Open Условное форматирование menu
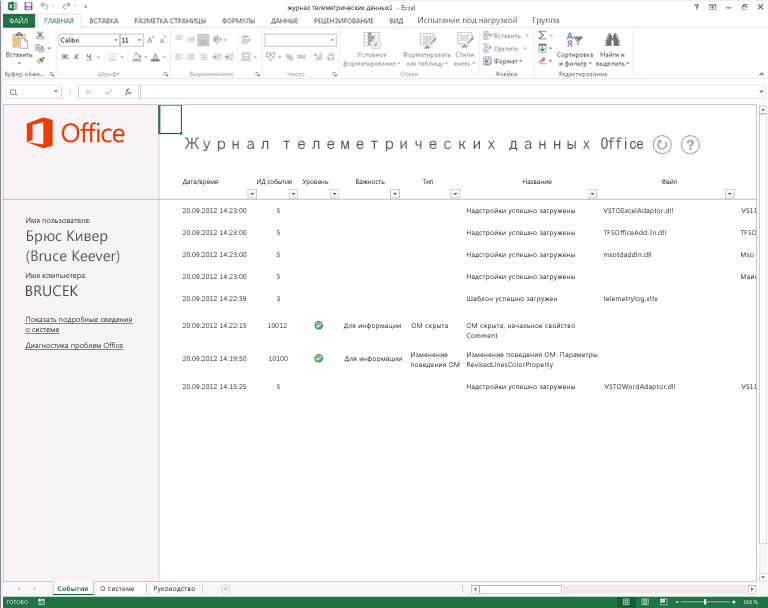This screenshot has width=768, height=608. [x=371, y=49]
